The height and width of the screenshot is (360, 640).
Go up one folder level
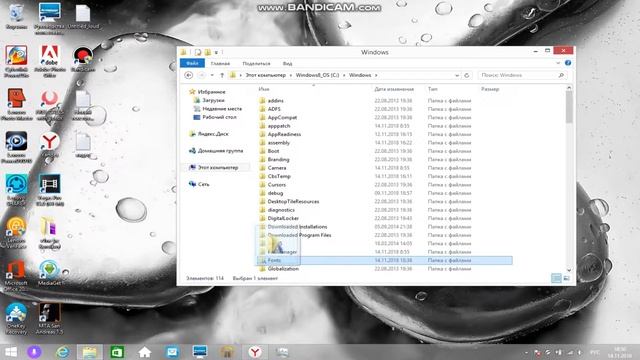(222, 75)
